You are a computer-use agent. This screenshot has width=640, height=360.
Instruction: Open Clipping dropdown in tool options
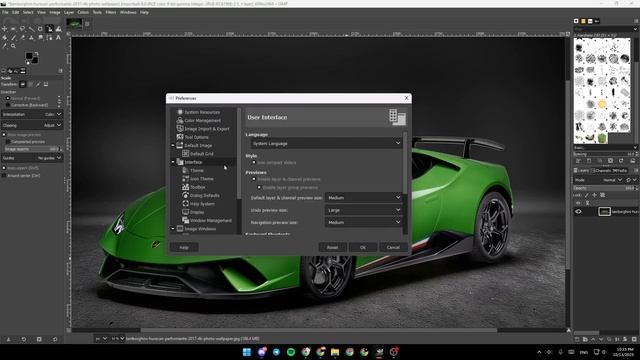(32, 125)
